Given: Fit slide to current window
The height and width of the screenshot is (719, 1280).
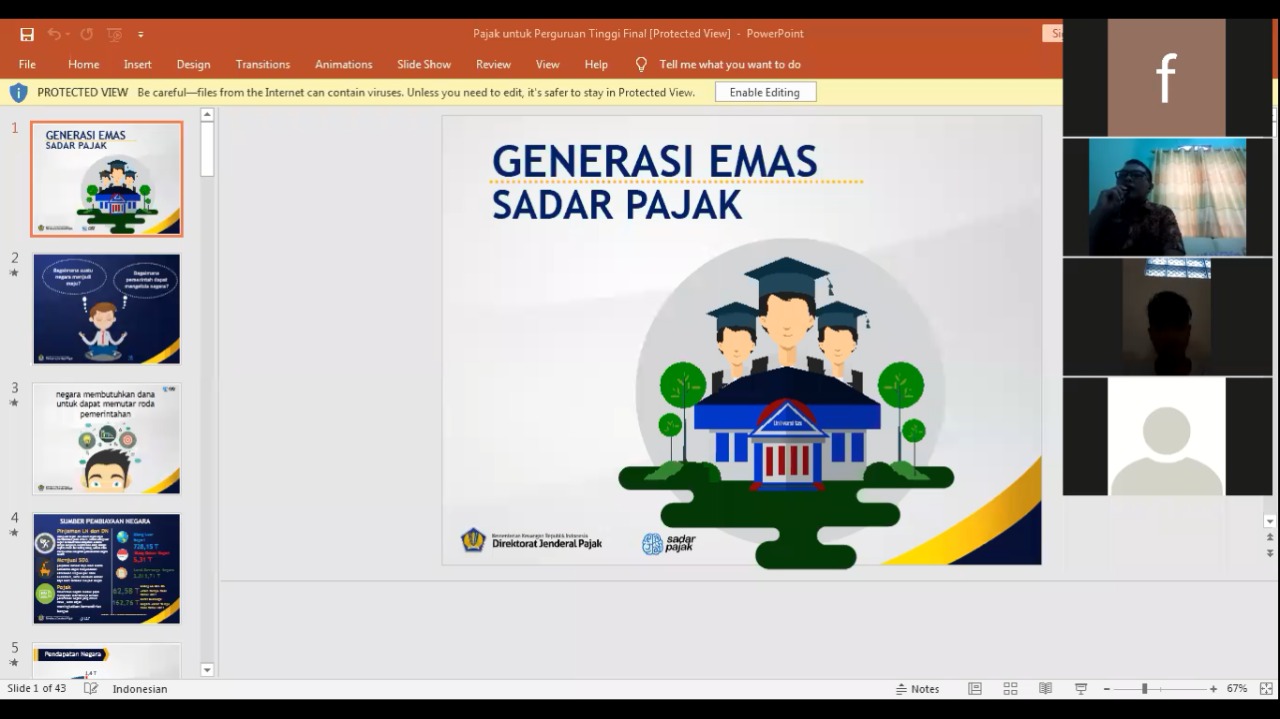Looking at the screenshot, I should pos(1266,689).
